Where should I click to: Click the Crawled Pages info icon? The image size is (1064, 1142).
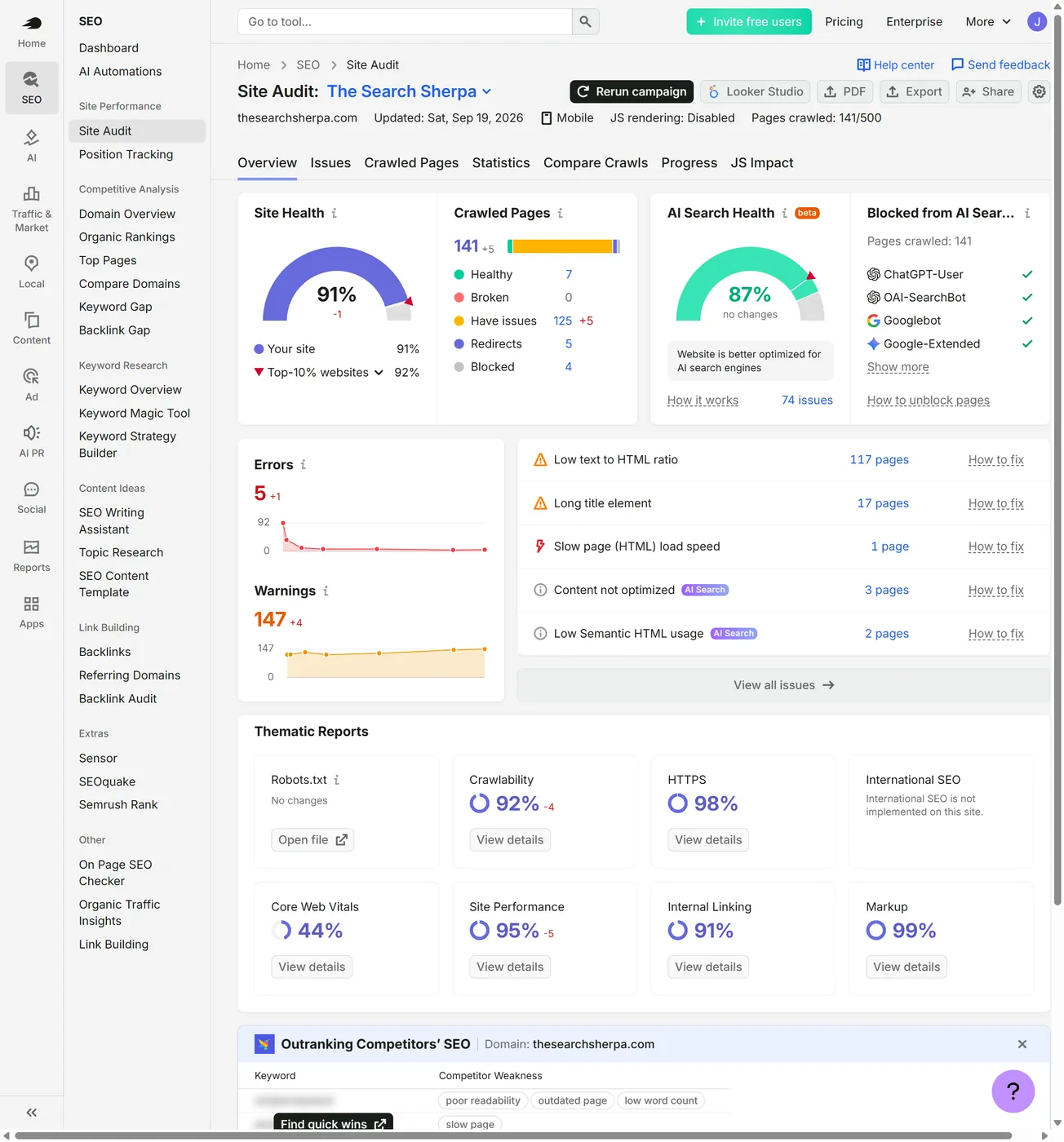point(560,213)
